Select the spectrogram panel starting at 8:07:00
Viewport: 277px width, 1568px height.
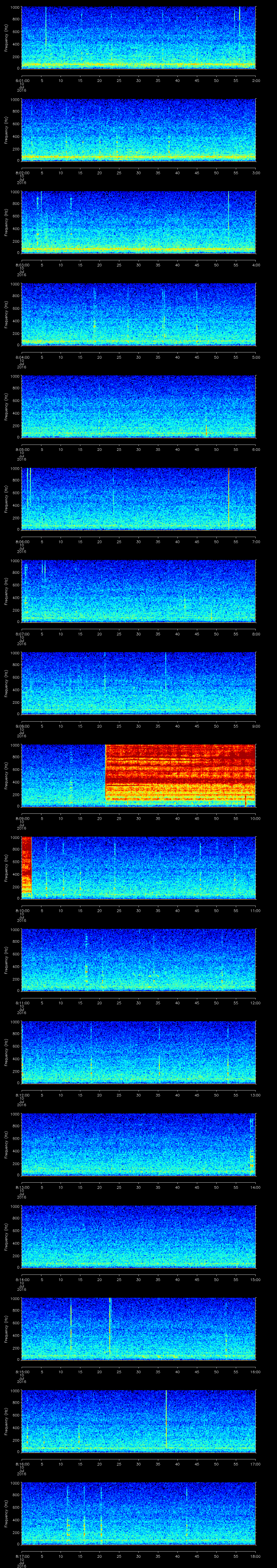point(139,591)
